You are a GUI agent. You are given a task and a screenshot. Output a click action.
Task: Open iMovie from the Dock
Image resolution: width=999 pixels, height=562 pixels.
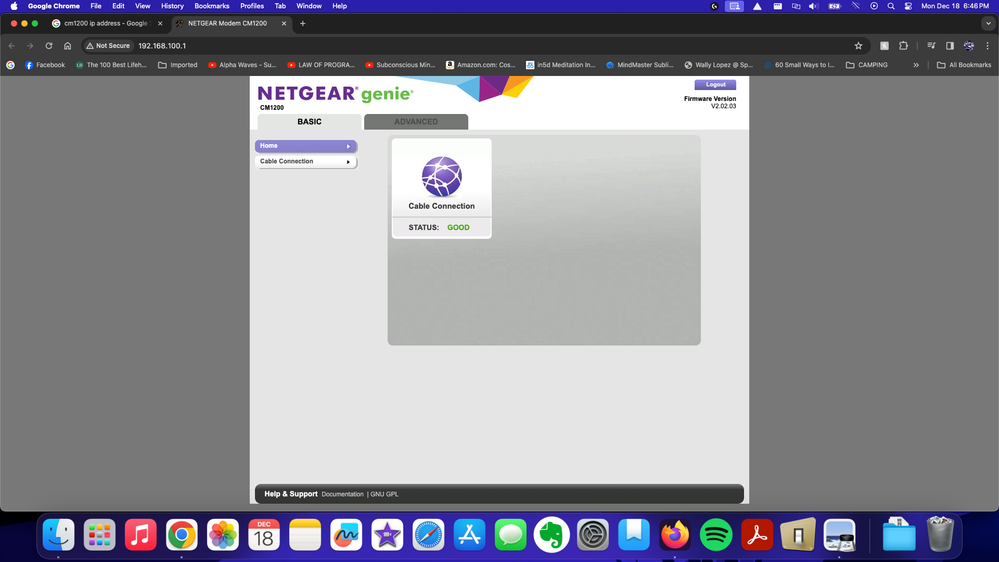click(x=387, y=535)
